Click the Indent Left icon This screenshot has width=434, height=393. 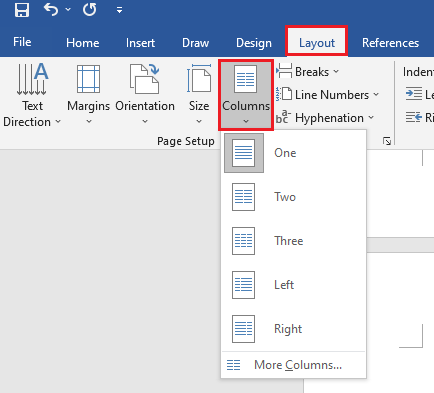[414, 94]
